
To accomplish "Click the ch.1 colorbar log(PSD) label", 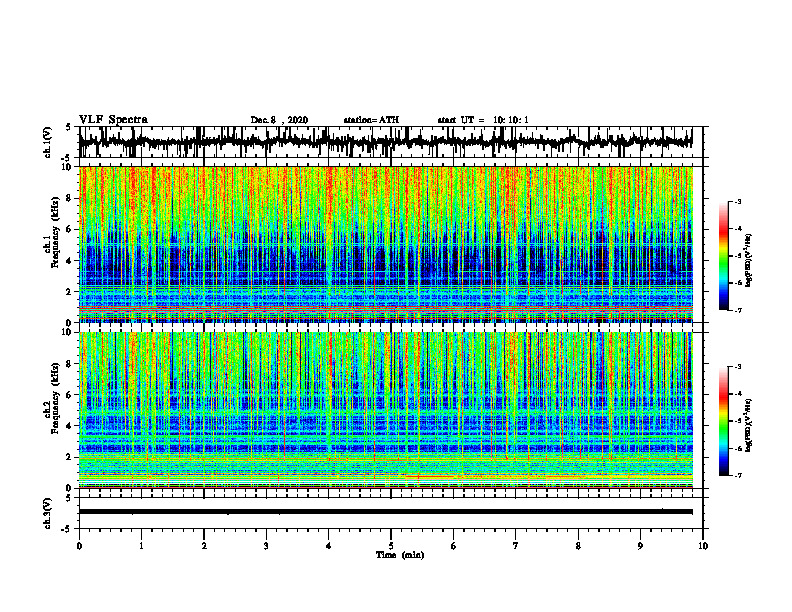I will point(749,260).
